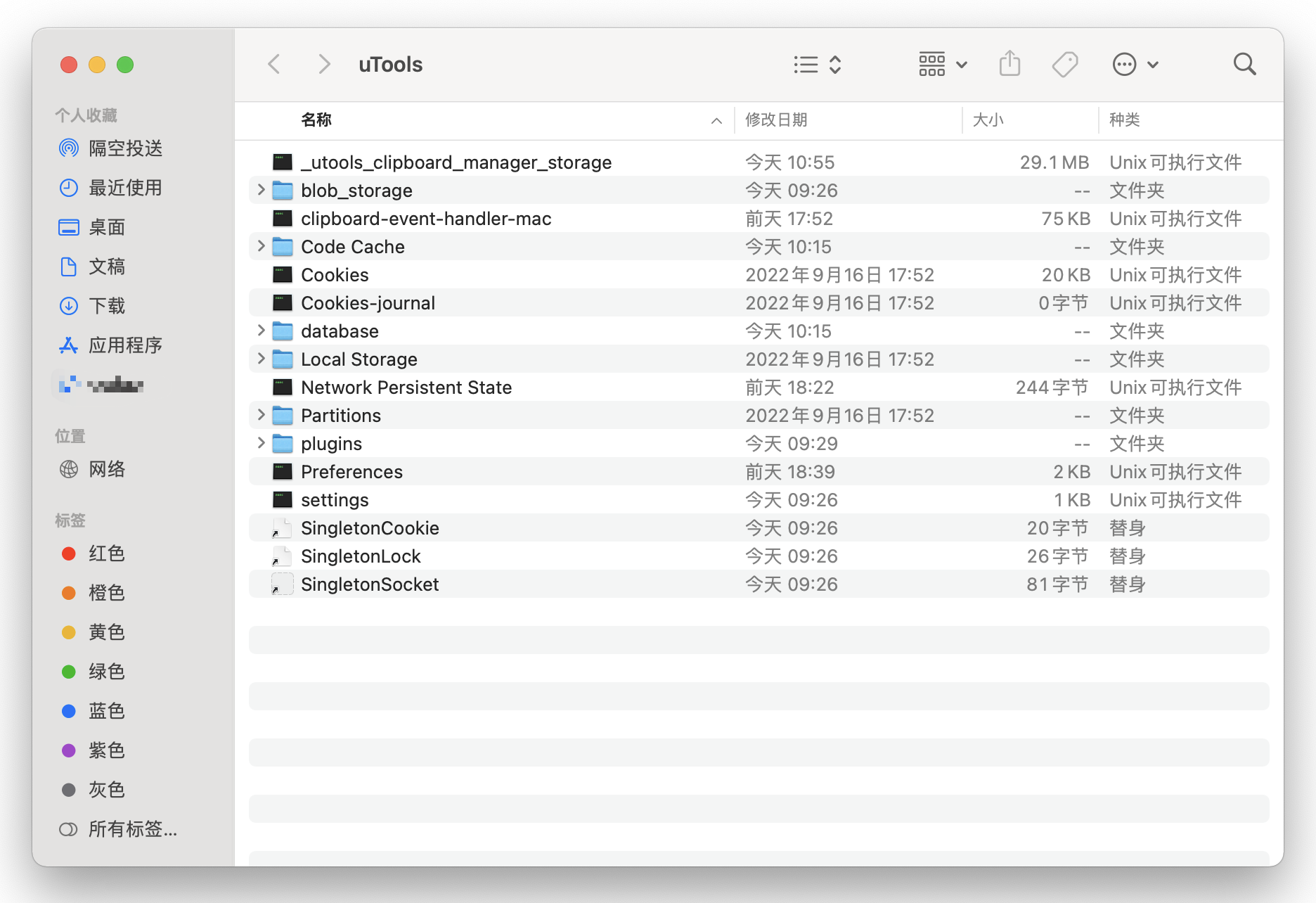Select the 绿色 tag
Viewport: 1316px width, 903px height.
coord(93,672)
